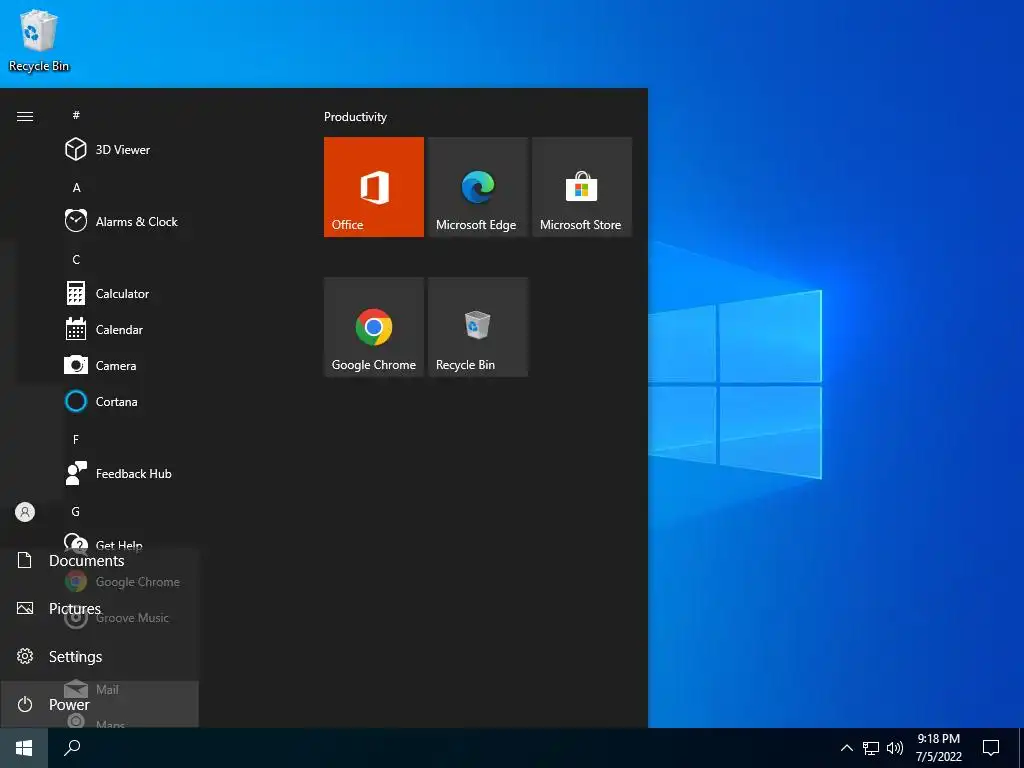Open the Recycle Bin tile
The image size is (1024, 768).
477,327
